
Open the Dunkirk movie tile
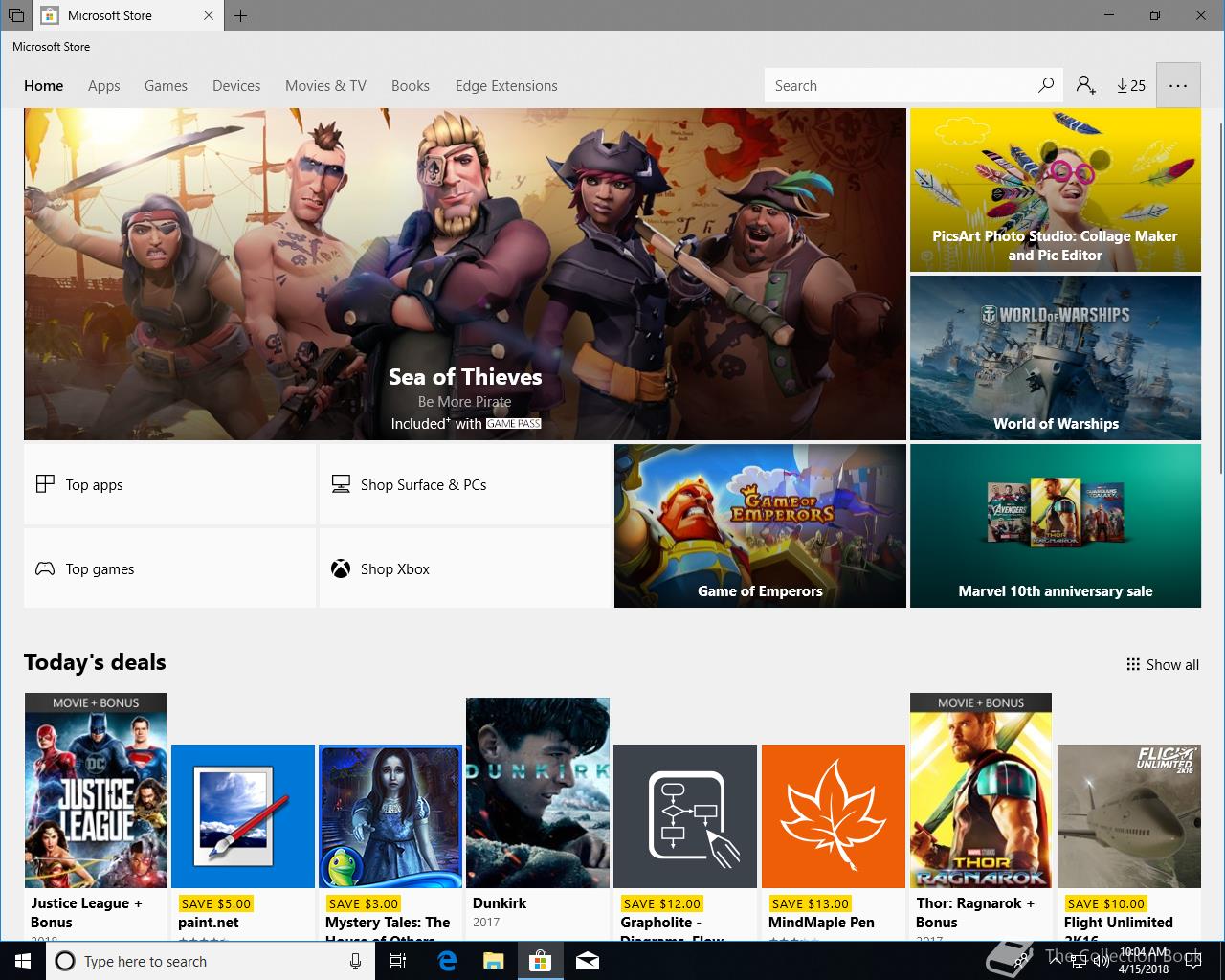click(538, 818)
